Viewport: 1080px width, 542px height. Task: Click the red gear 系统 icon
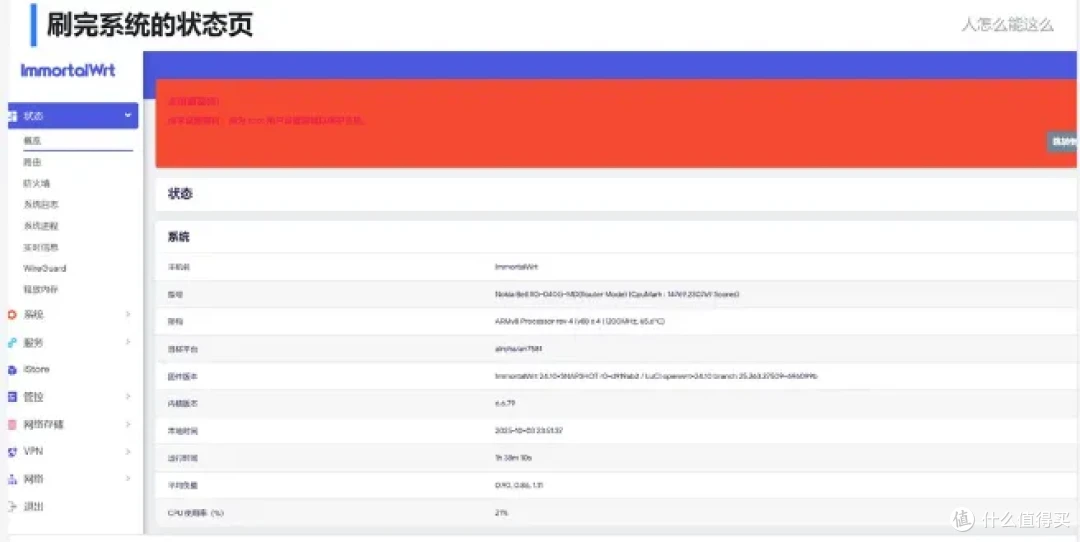click(12, 315)
